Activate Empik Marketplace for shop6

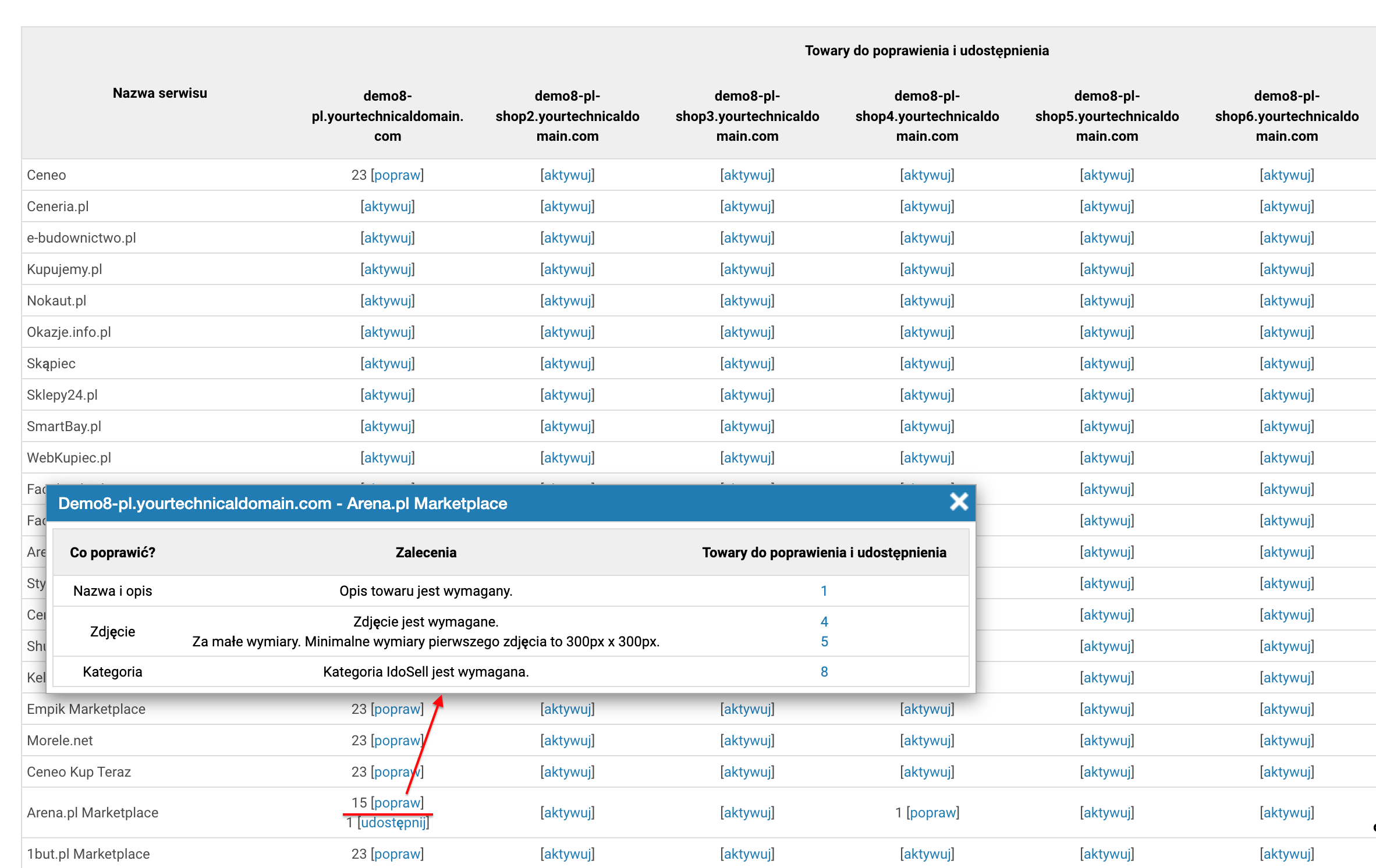coord(1287,709)
